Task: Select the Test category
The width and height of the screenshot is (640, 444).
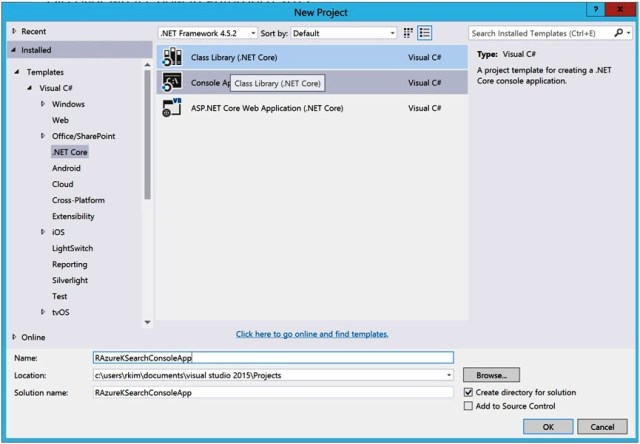Action: pyautogui.click(x=60, y=296)
